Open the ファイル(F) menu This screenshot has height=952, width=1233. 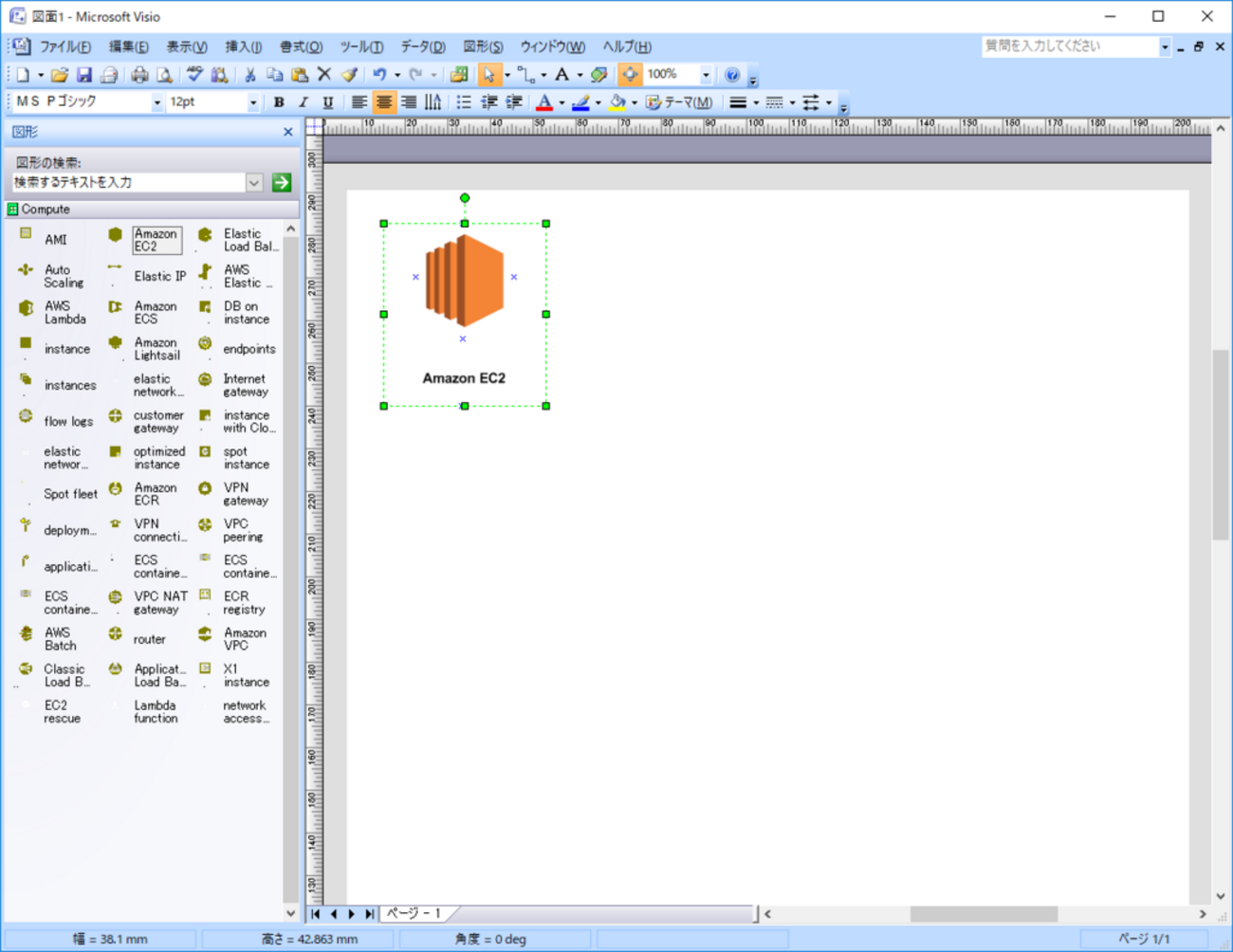point(64,46)
